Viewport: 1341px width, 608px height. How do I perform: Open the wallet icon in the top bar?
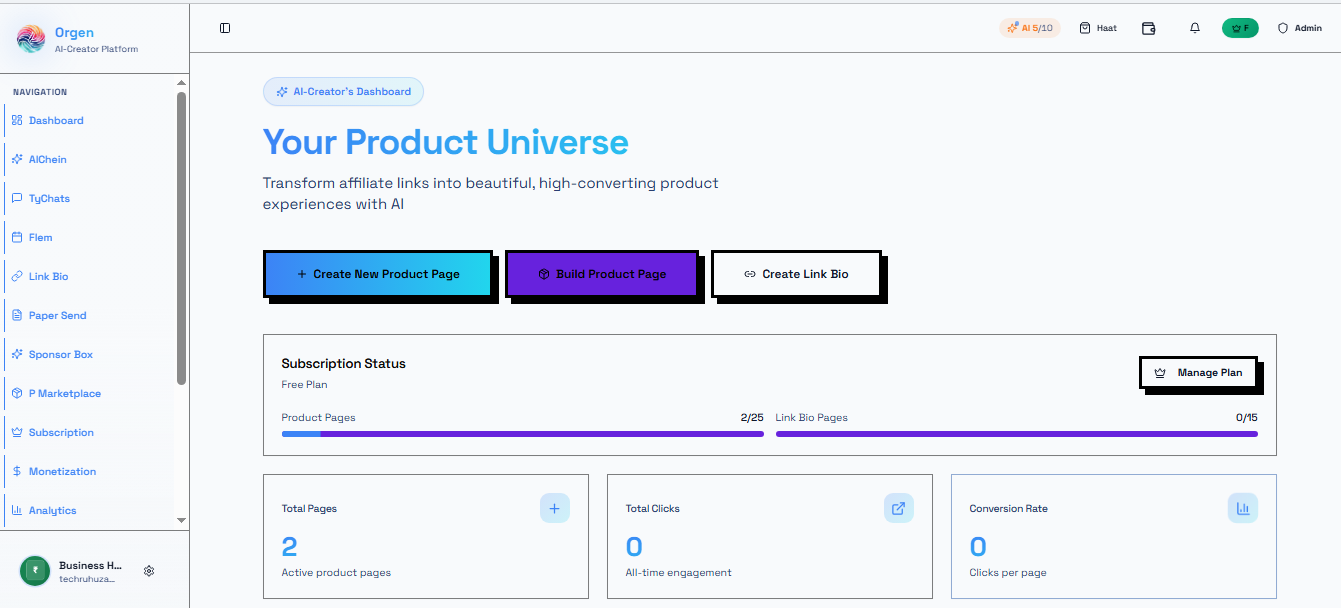(1148, 28)
